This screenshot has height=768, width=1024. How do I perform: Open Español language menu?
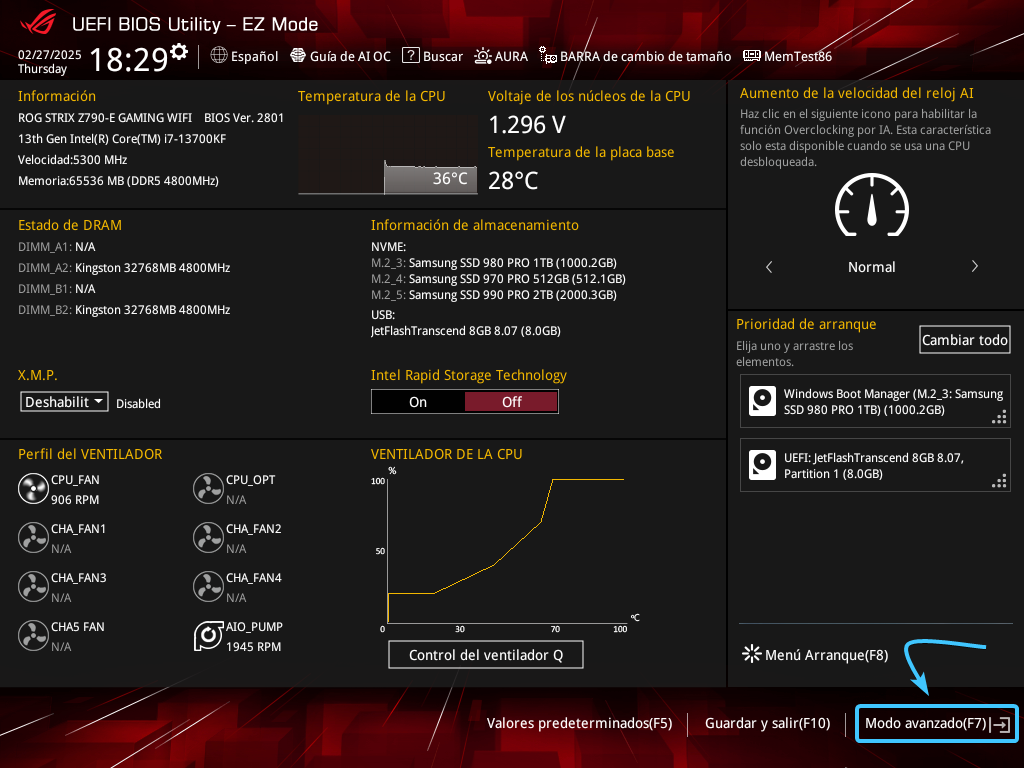pos(244,56)
